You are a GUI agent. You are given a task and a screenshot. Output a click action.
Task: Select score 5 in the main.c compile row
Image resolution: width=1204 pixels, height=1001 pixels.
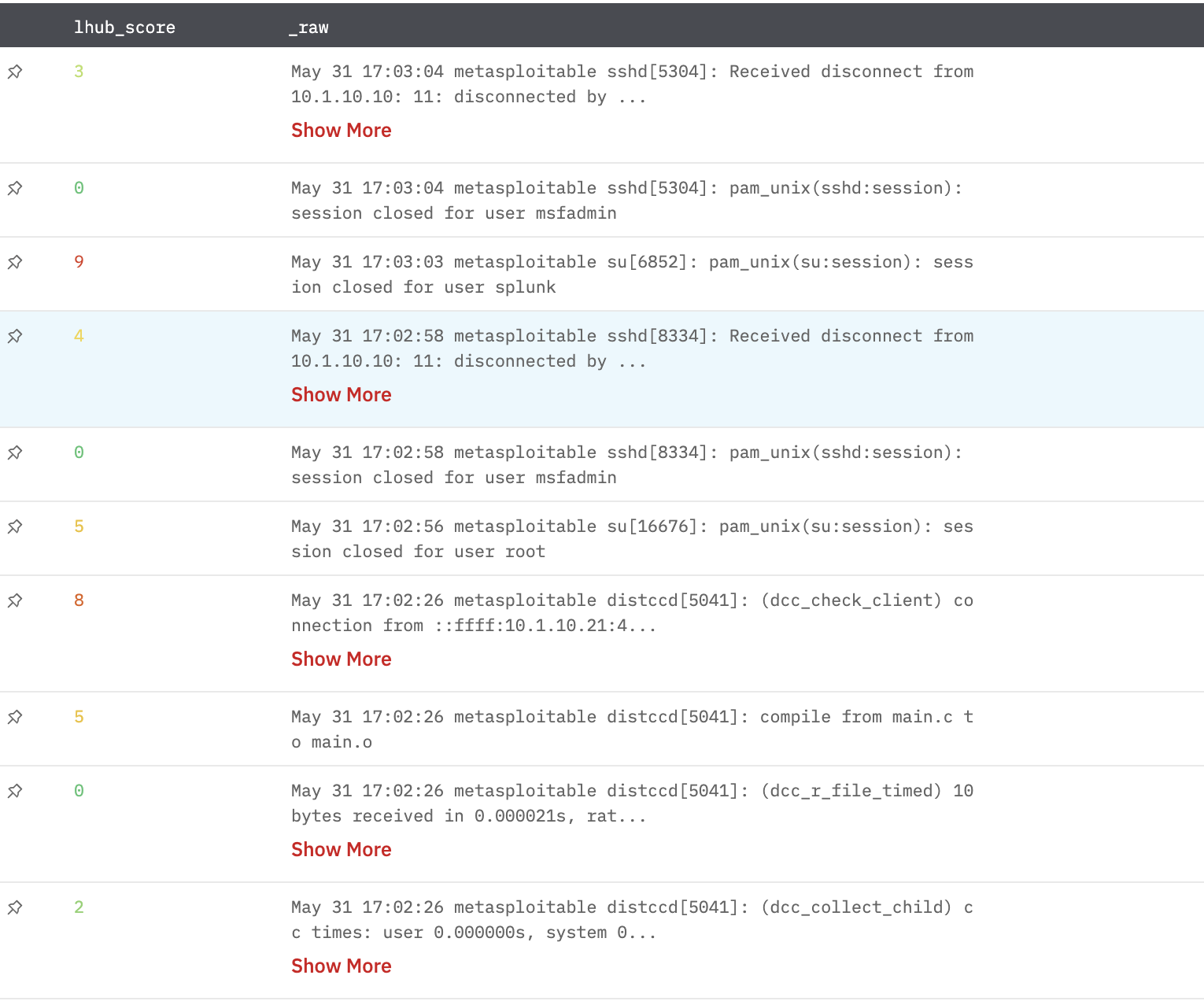pyautogui.click(x=79, y=717)
